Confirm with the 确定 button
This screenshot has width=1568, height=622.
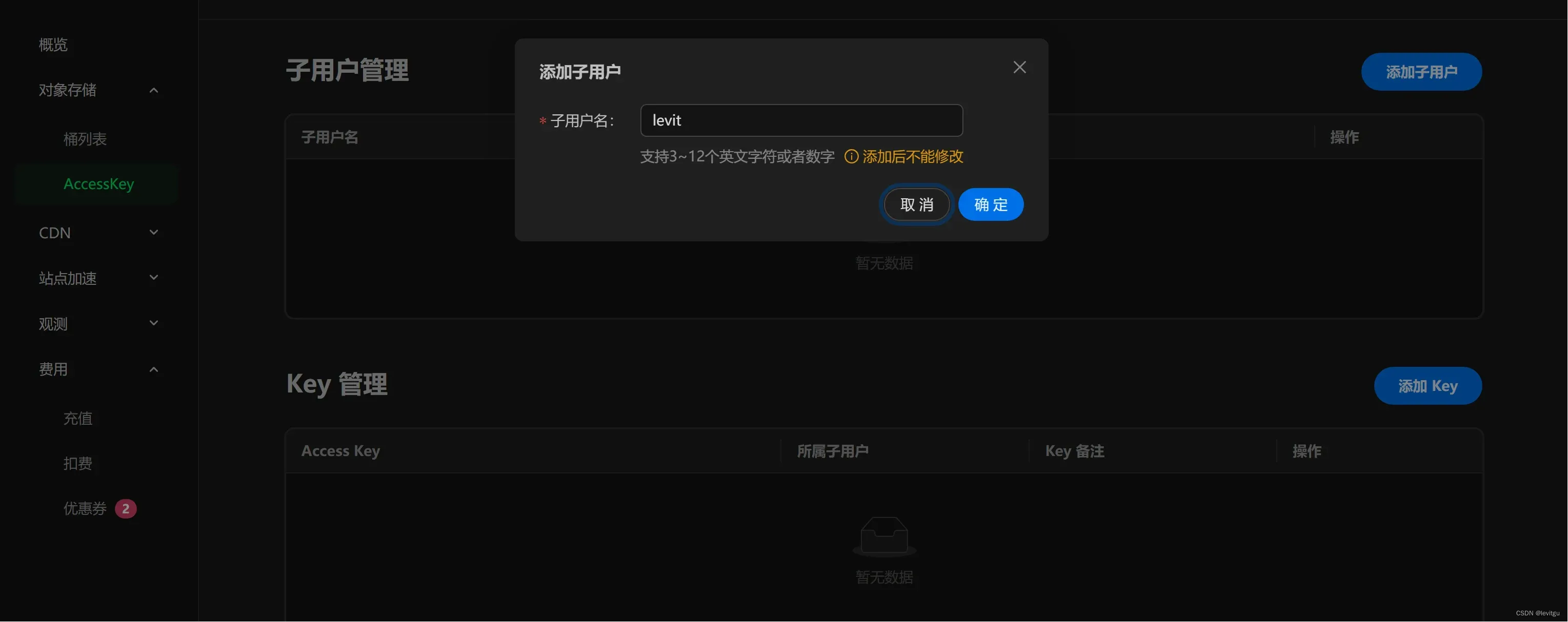[x=991, y=204]
